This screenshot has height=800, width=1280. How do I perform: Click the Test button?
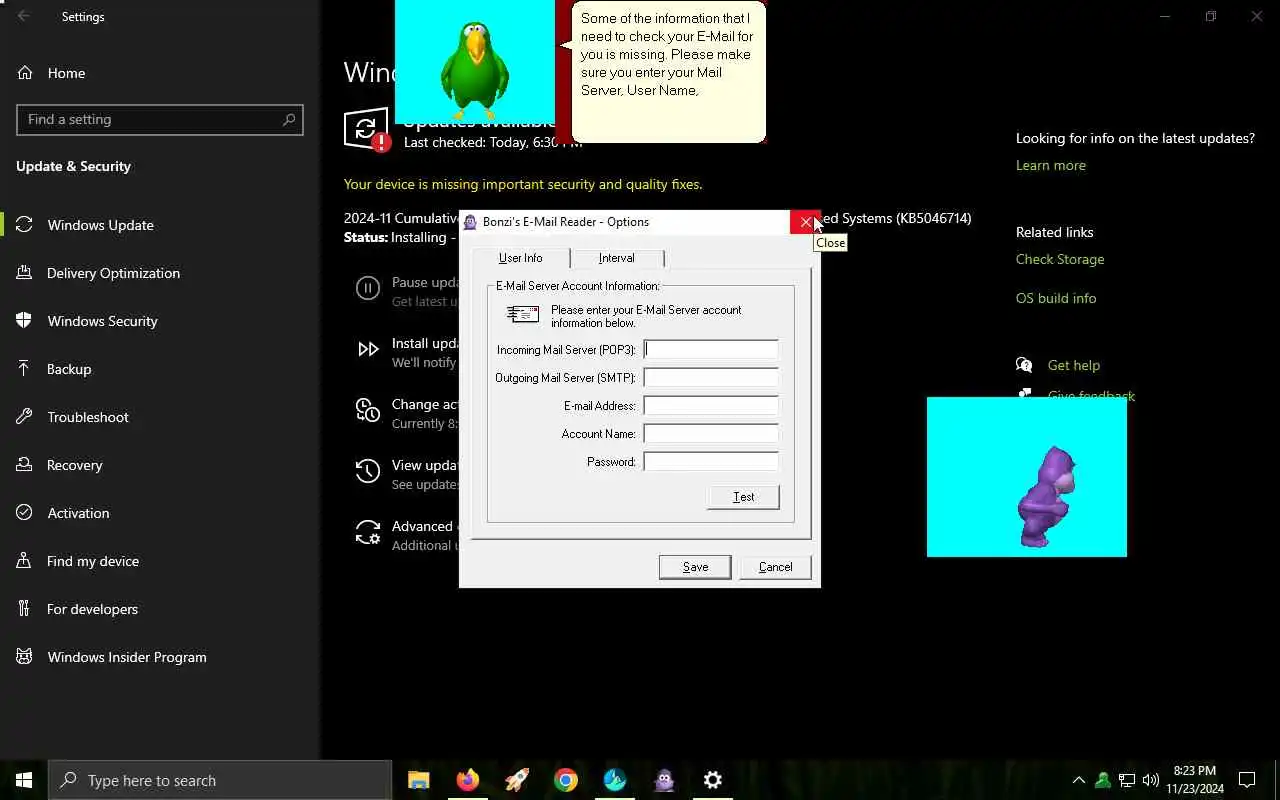pyautogui.click(x=743, y=497)
